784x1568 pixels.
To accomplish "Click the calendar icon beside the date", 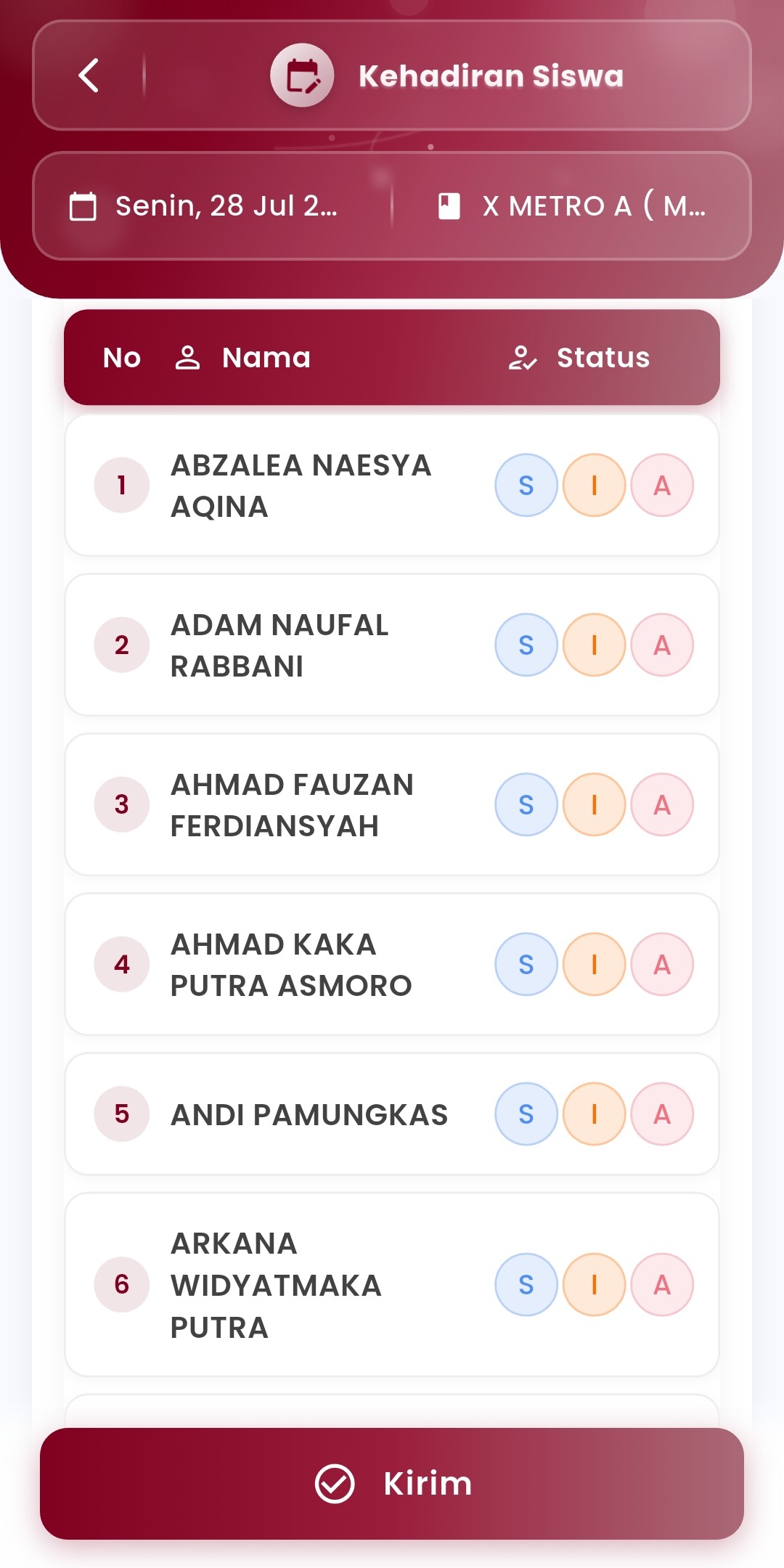I will click(83, 206).
